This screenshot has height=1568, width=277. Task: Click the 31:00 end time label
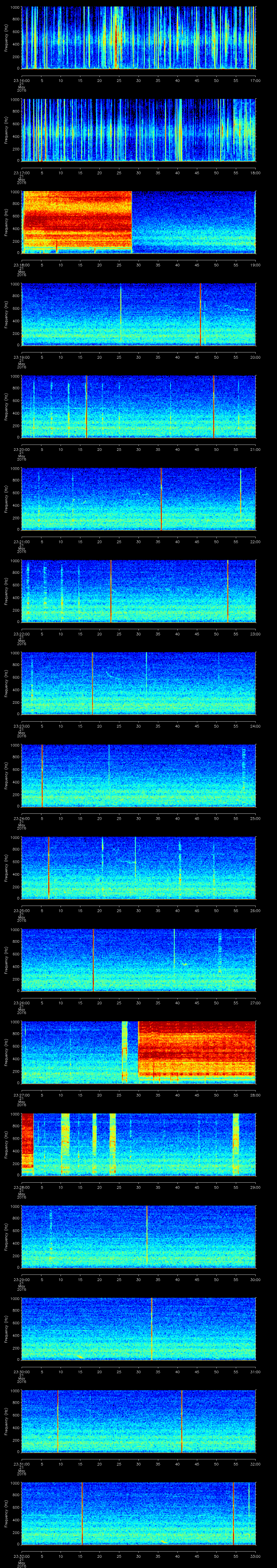(x=255, y=1372)
